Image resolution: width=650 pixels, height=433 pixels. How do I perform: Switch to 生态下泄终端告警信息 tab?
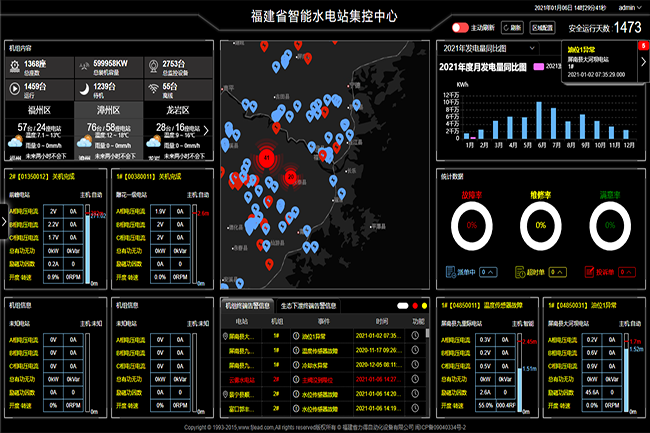(x=309, y=305)
